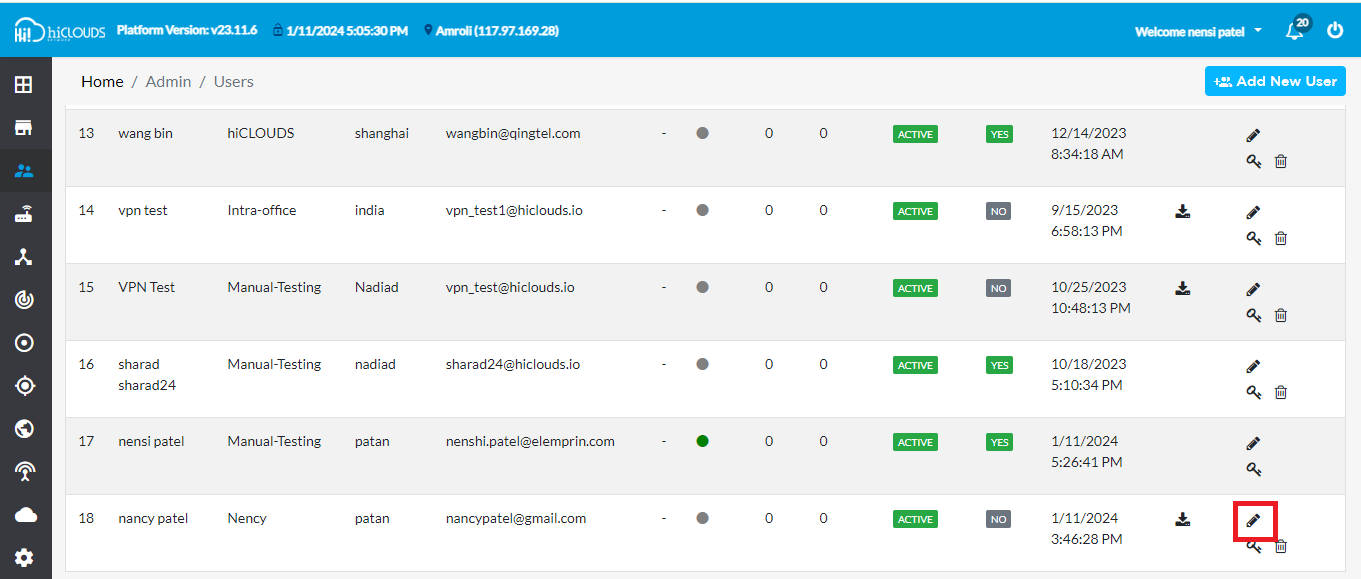Click key icon for nensi patel row

point(1254,469)
